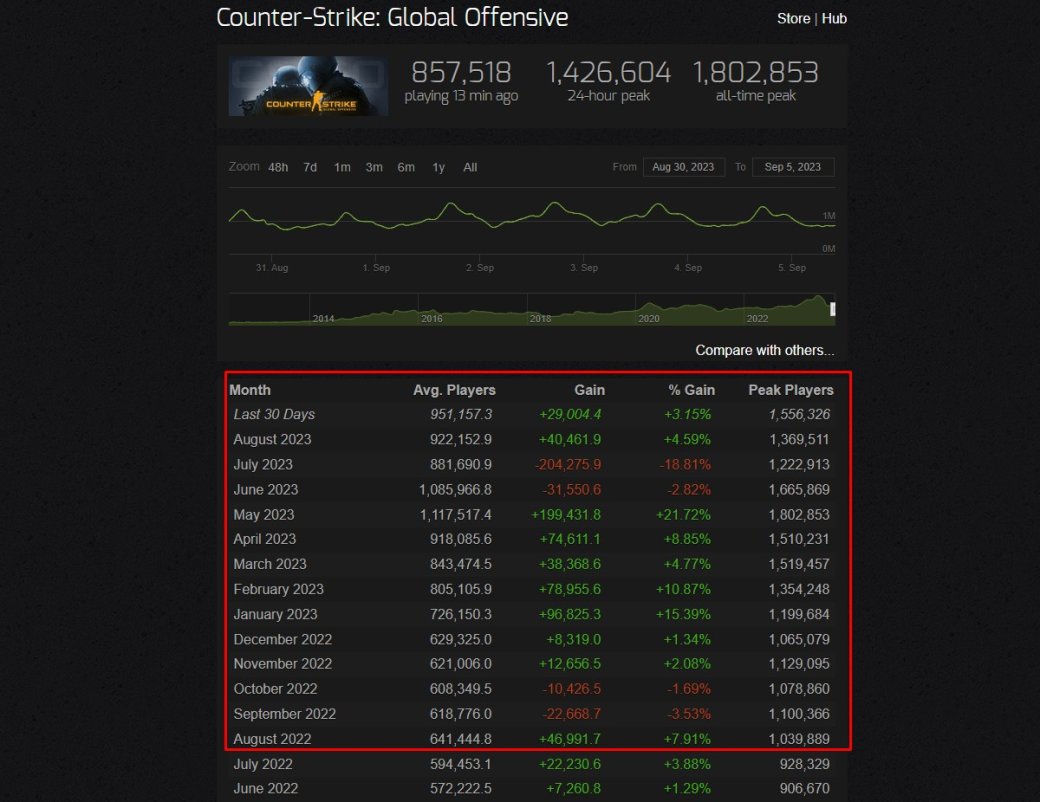1040x802 pixels.
Task: Click July 2022 peak players 928,329
Action: click(x=805, y=764)
